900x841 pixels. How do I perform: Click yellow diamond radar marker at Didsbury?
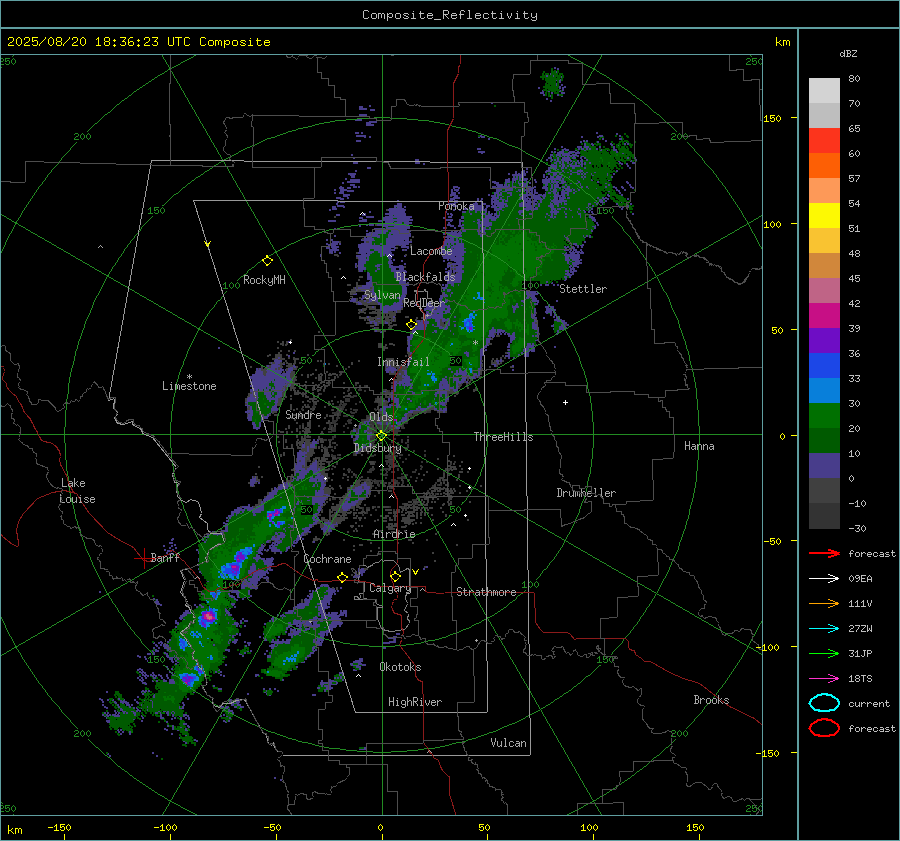tap(381, 436)
